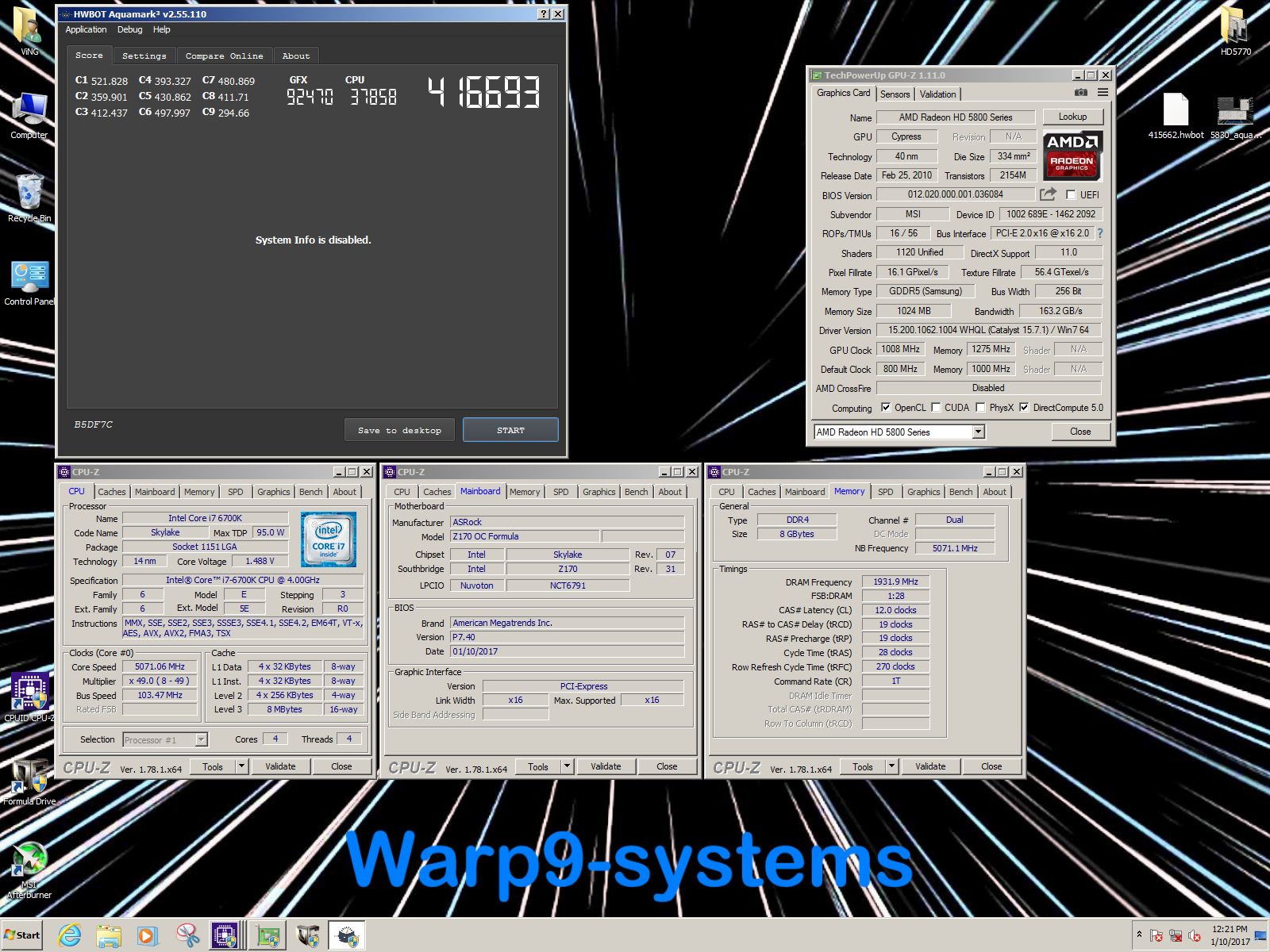The width and height of the screenshot is (1270, 952).
Task: Open the HD5770 folder on desktop
Action: point(1235,32)
